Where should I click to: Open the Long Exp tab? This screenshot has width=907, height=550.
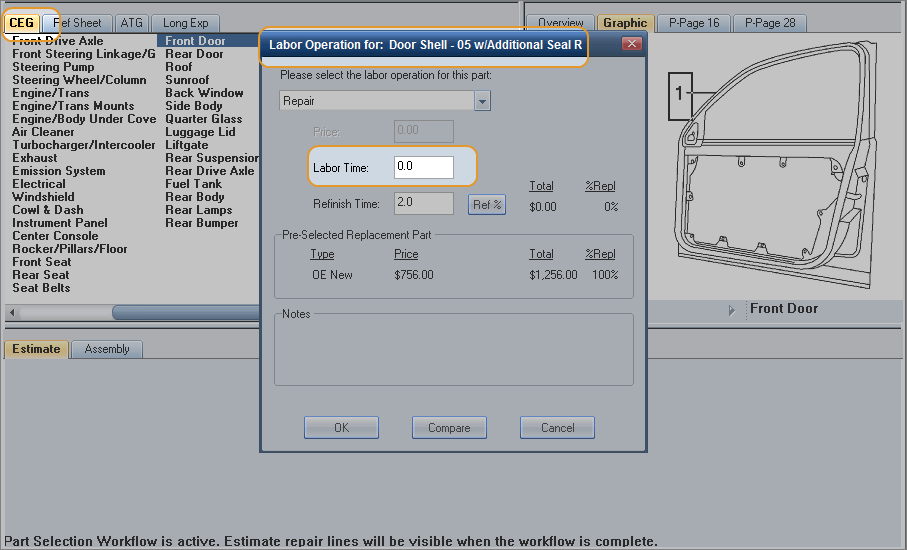click(185, 23)
